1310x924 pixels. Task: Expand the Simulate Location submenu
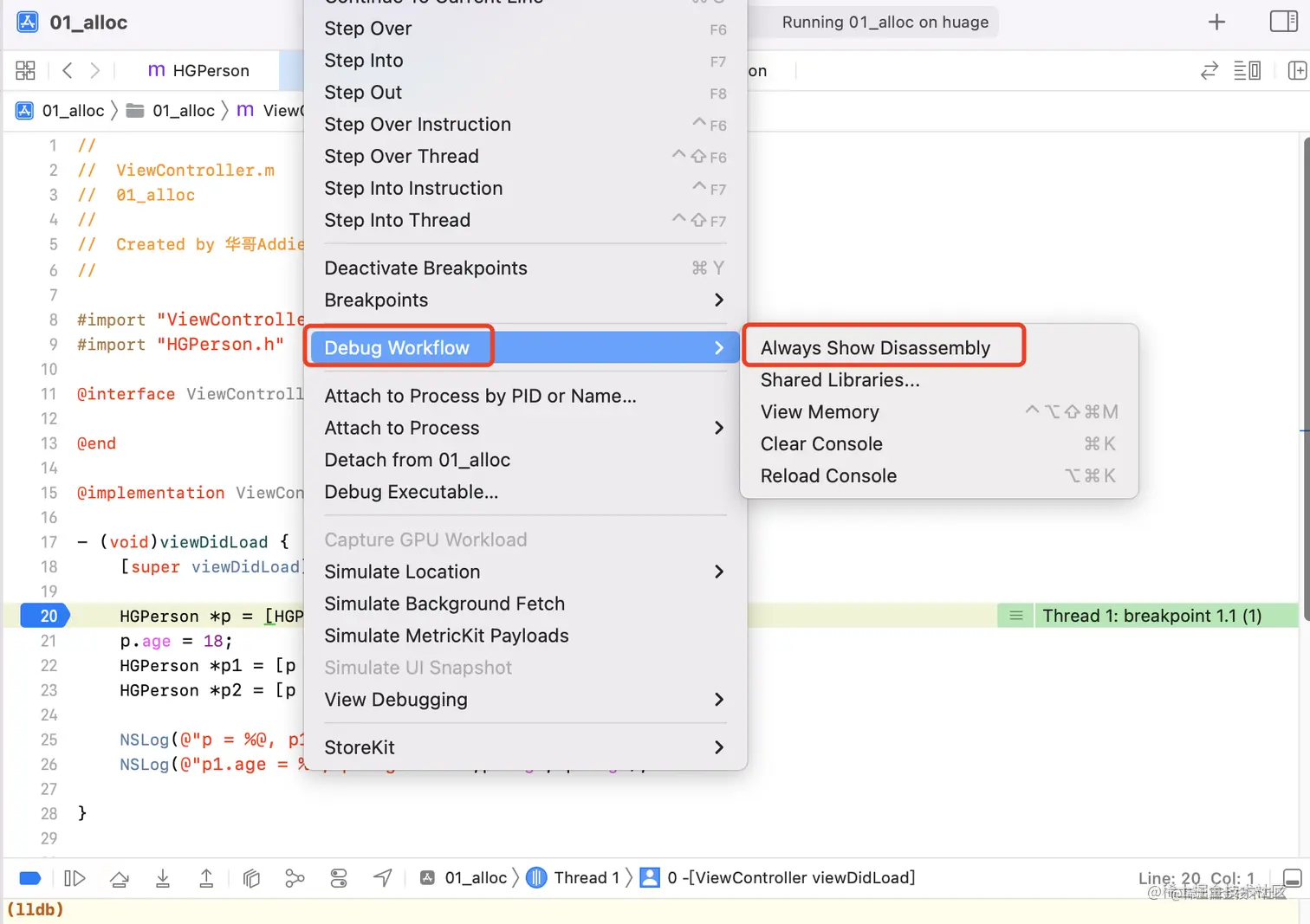pyautogui.click(x=525, y=572)
